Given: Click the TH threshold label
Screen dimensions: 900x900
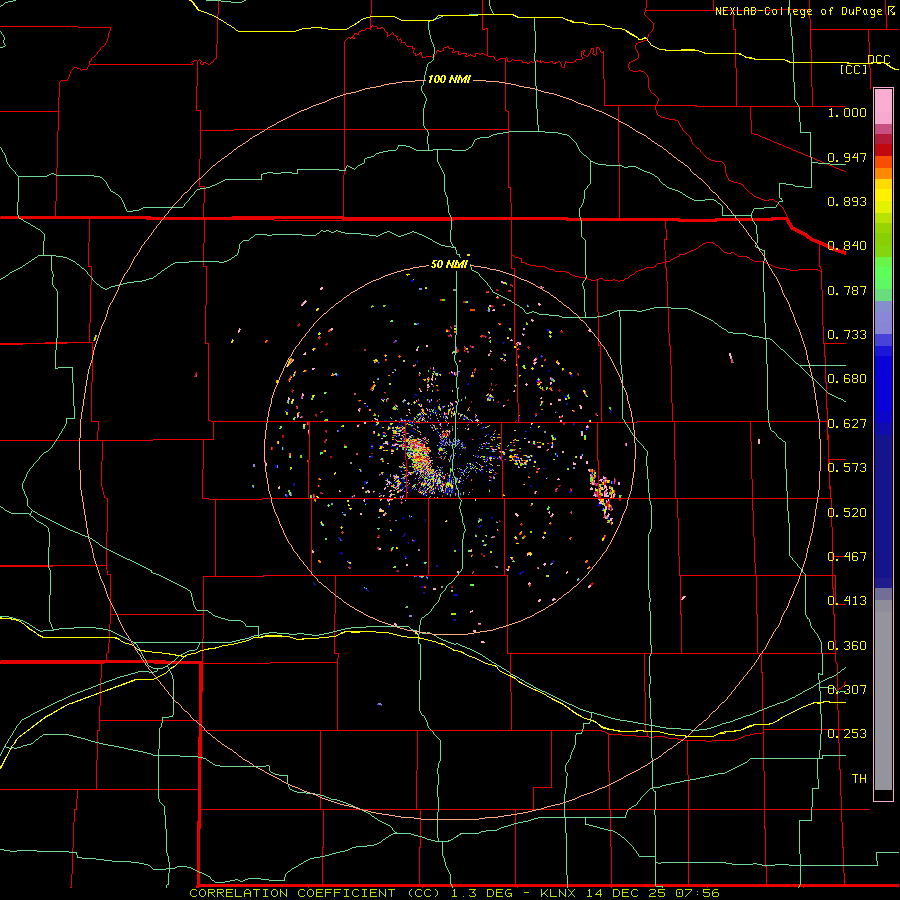Looking at the screenshot, I should tap(859, 779).
